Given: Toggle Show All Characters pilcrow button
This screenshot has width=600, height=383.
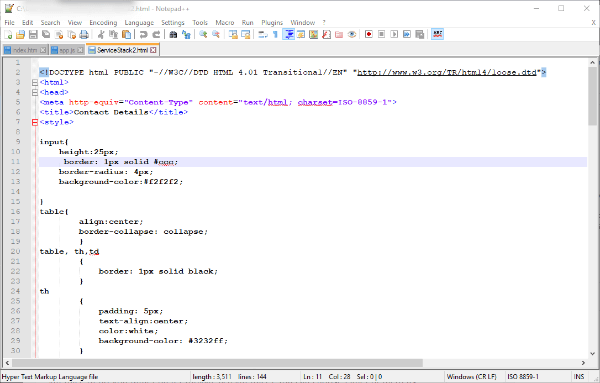Looking at the screenshot, I should point(275,34).
